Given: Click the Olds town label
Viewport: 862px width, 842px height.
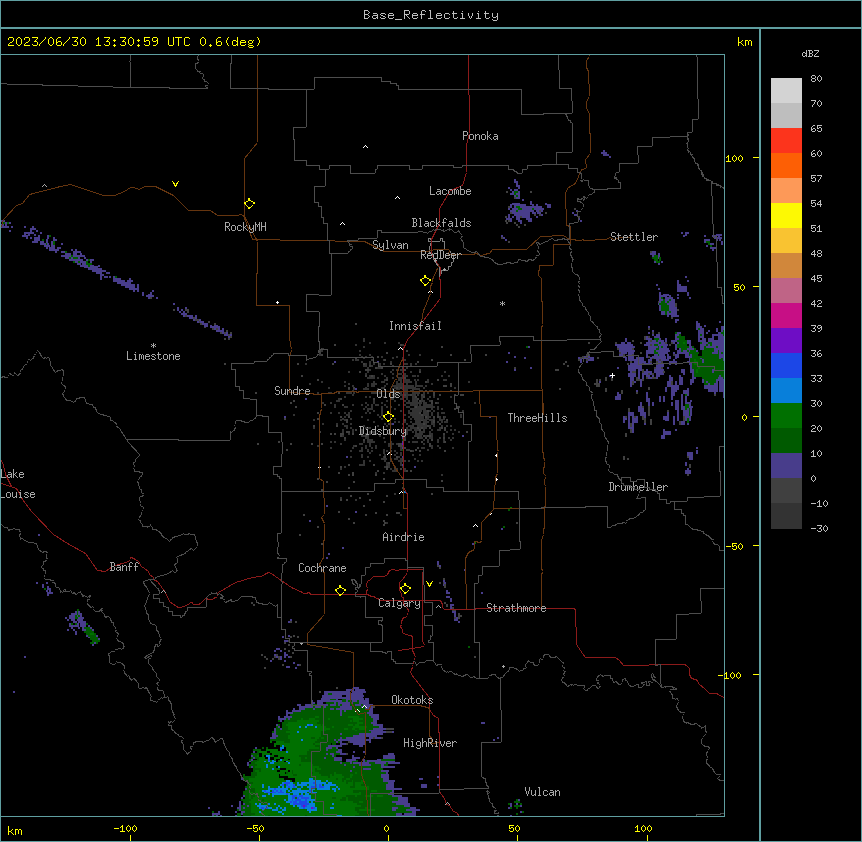Looking at the screenshot, I should [x=388, y=394].
